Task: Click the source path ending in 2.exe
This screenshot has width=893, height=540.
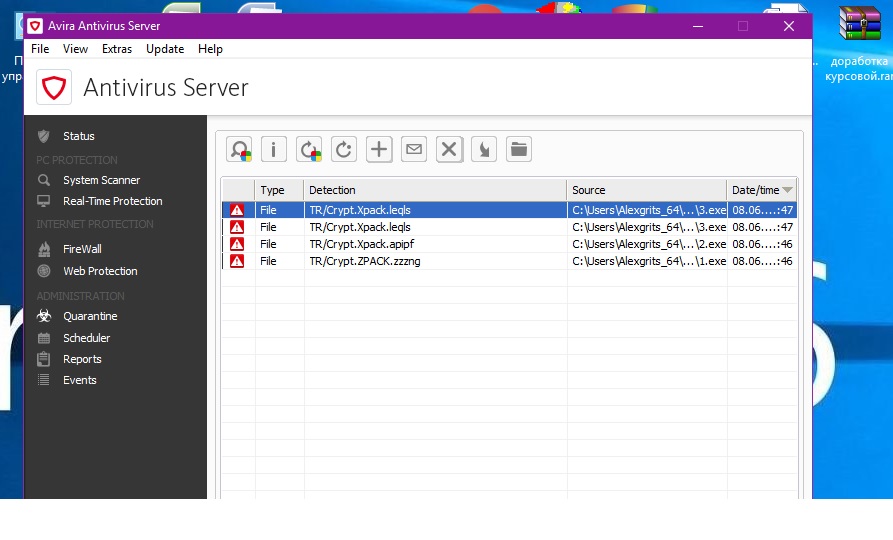Action: (649, 244)
